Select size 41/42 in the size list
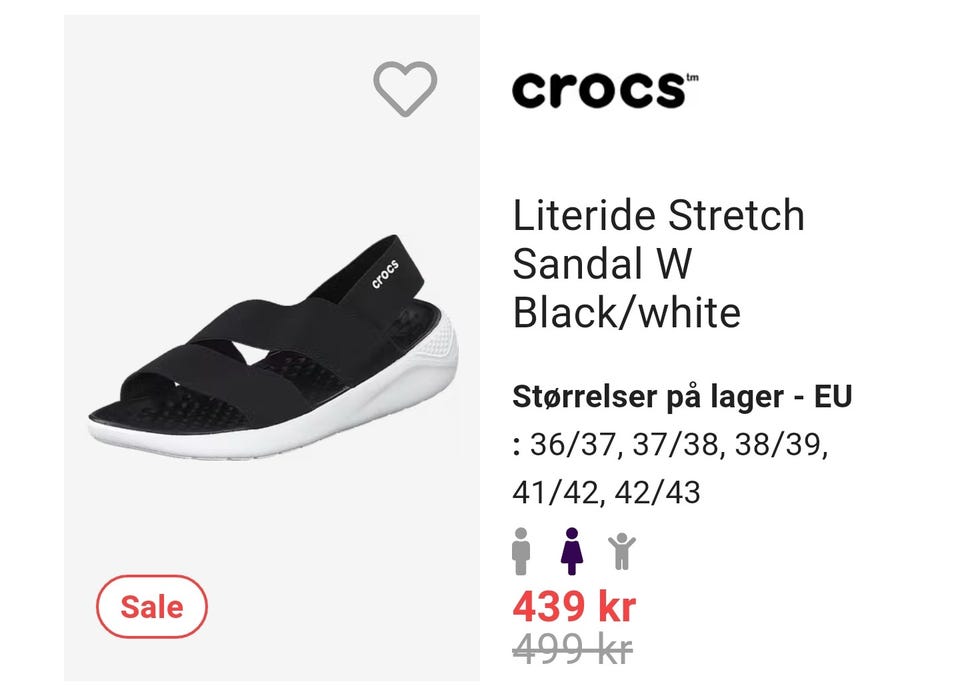Image resolution: width=960 pixels, height=694 pixels. point(555,493)
